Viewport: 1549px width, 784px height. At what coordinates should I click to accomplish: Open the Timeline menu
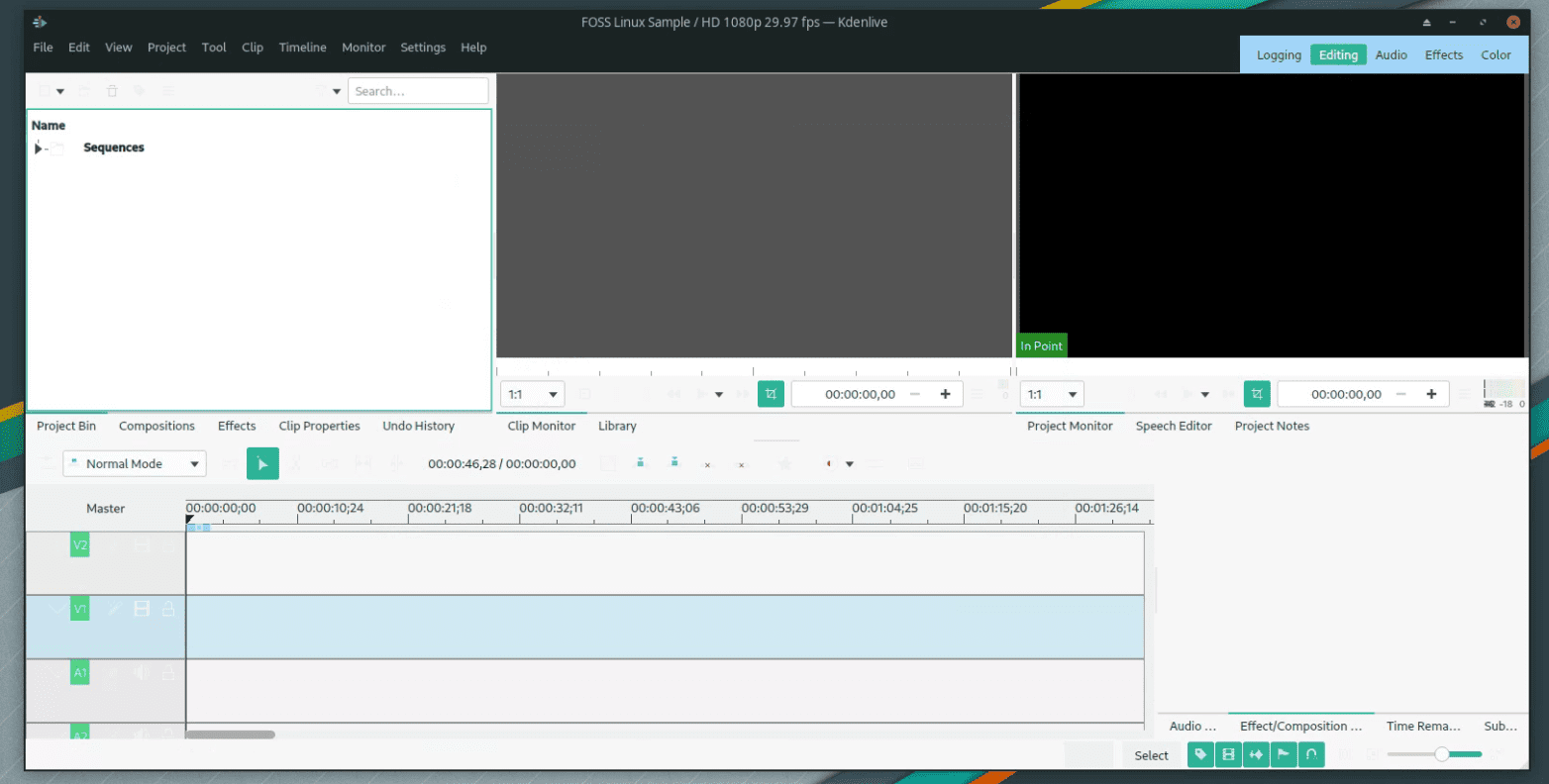(x=302, y=48)
